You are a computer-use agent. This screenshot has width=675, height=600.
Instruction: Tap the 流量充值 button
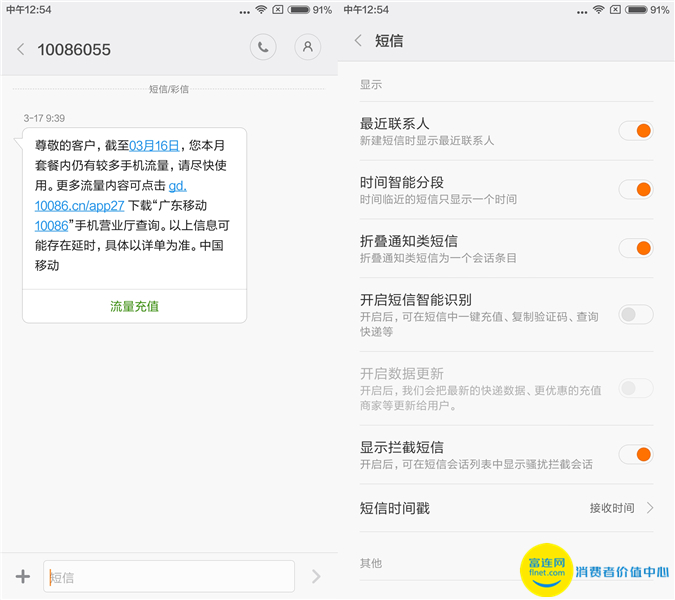click(x=134, y=306)
